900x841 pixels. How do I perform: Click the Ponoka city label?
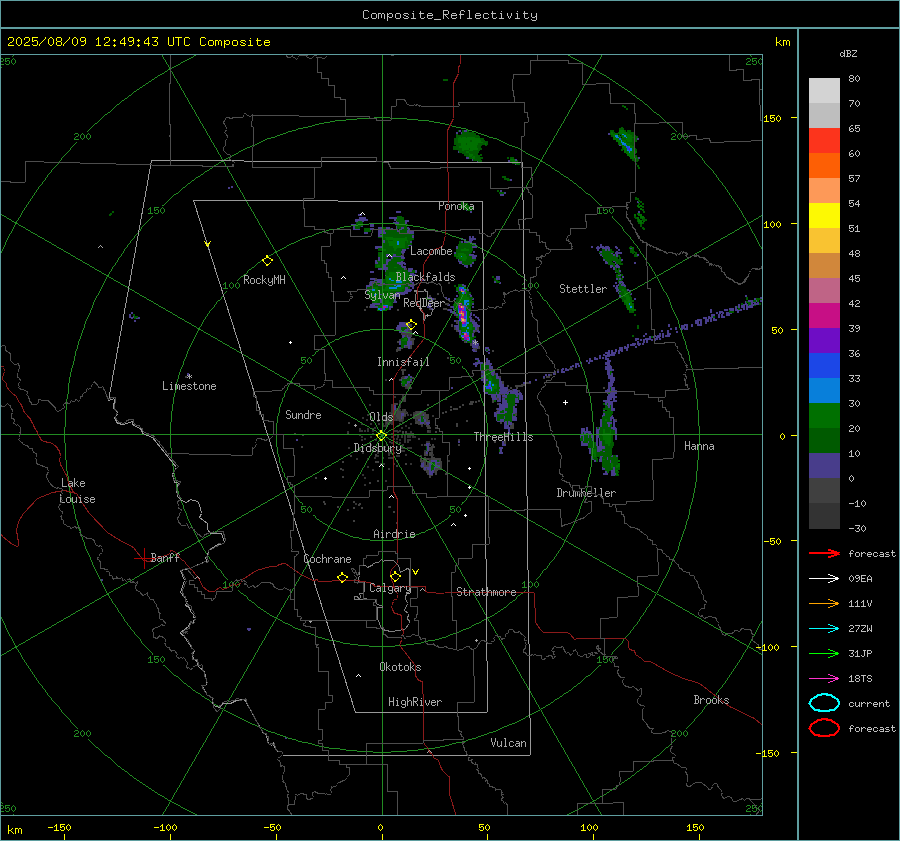pos(456,206)
